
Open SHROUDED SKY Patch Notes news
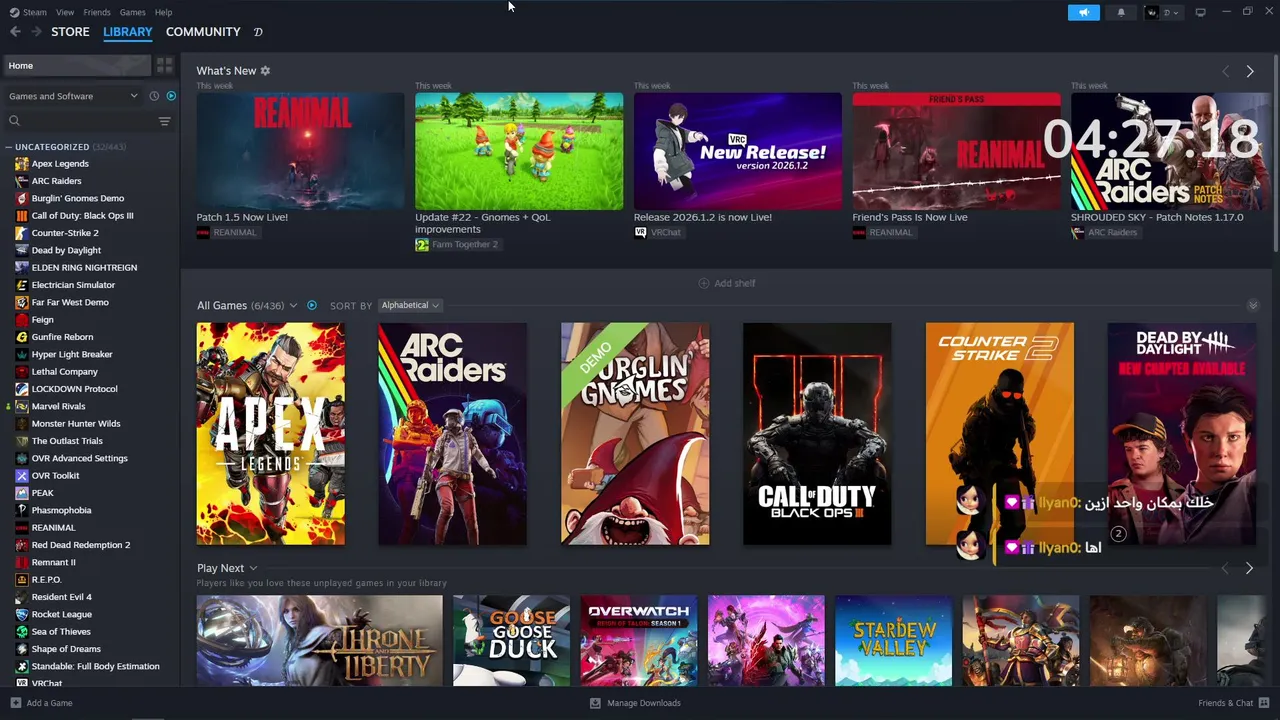1171,152
